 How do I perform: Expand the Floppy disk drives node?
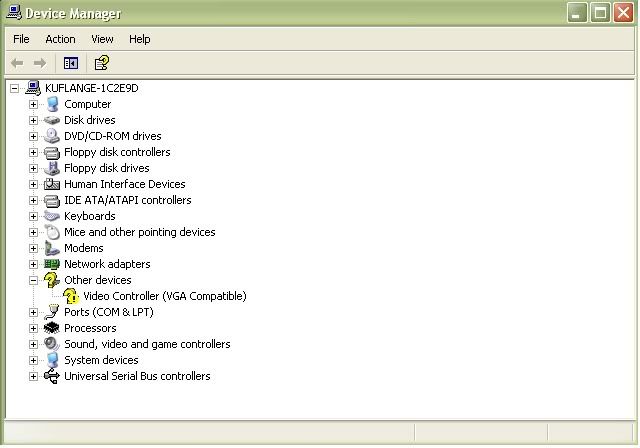coord(33,168)
